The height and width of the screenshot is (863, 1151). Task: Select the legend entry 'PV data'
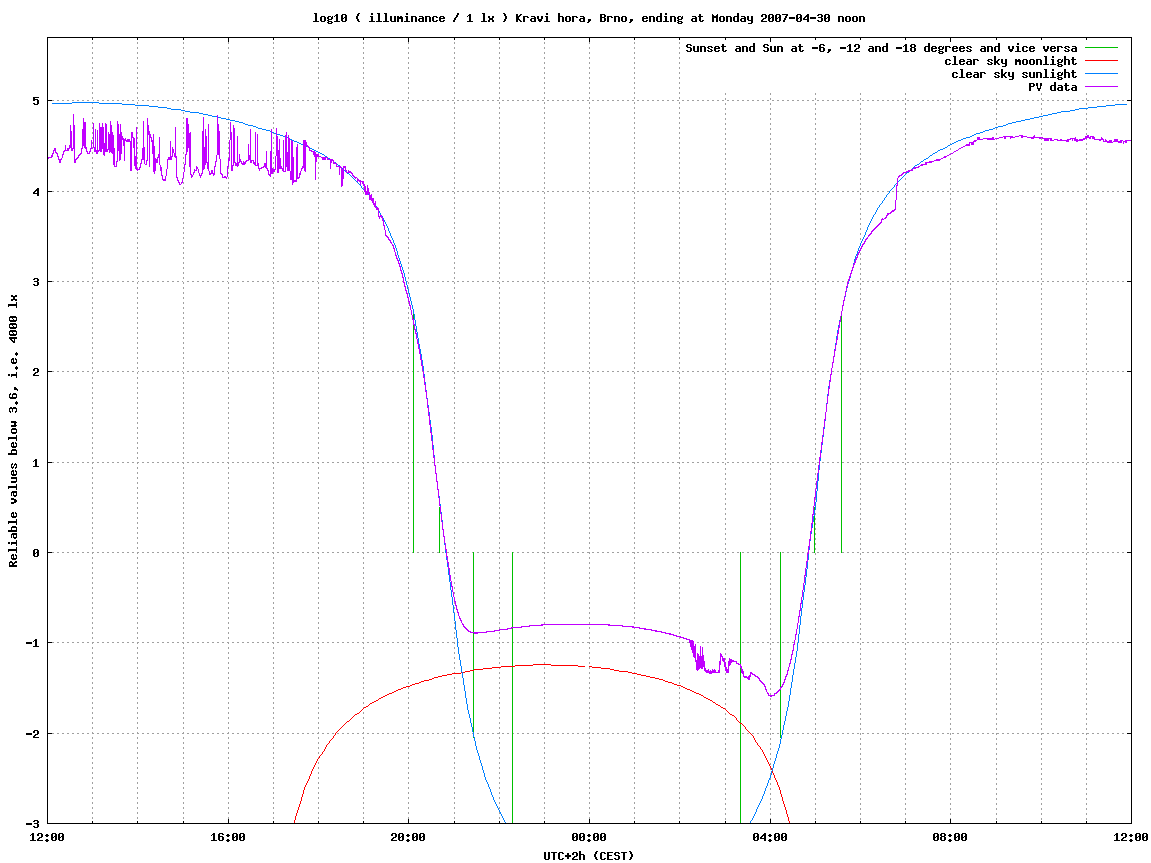(1052, 87)
